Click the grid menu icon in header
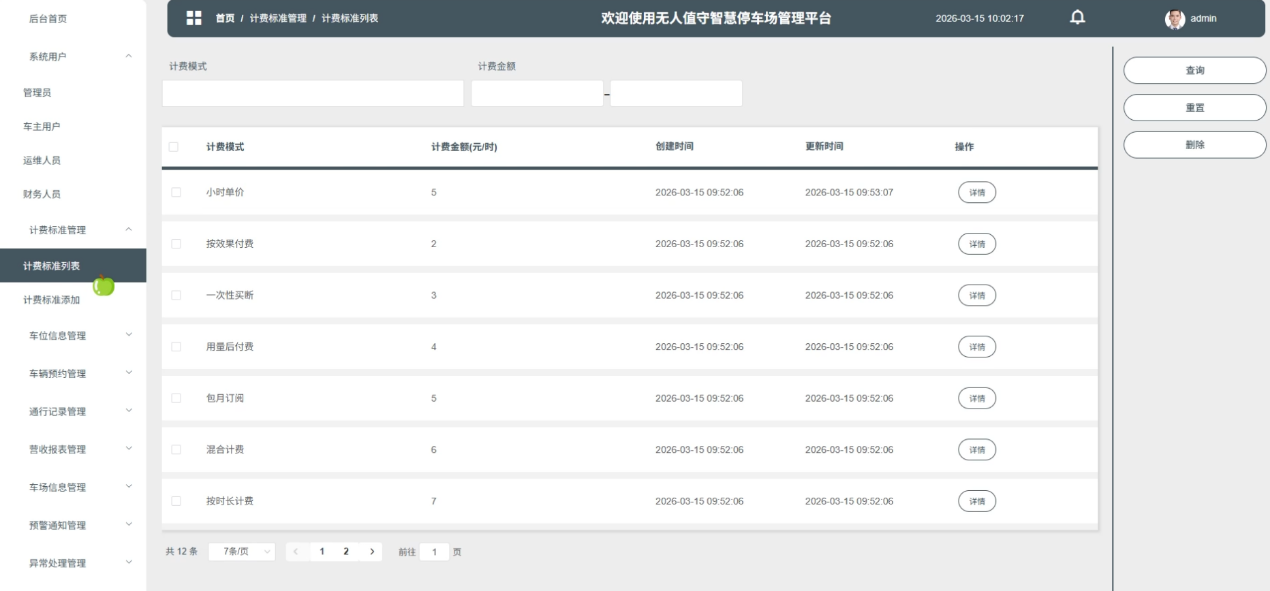The image size is (1270, 591). click(x=195, y=18)
